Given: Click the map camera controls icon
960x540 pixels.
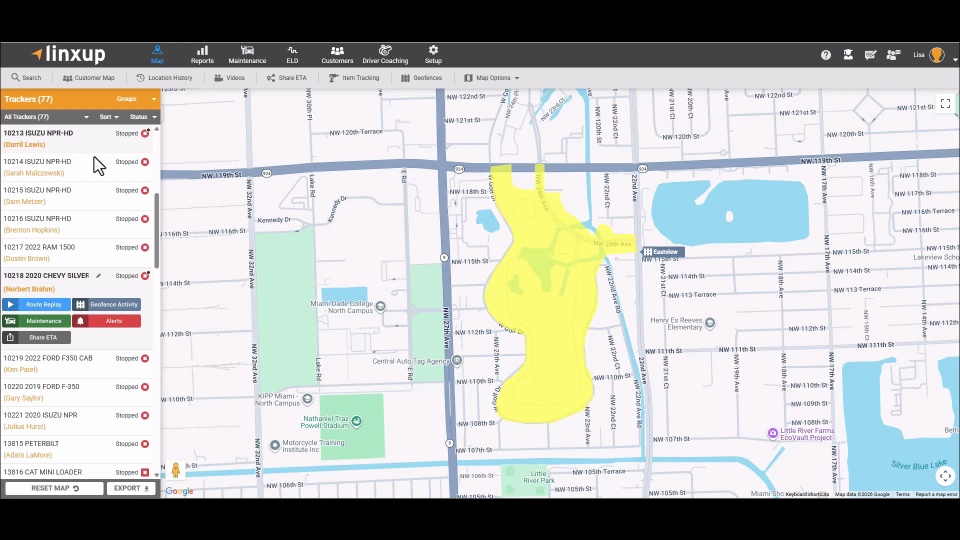Looking at the screenshot, I should tap(945, 476).
